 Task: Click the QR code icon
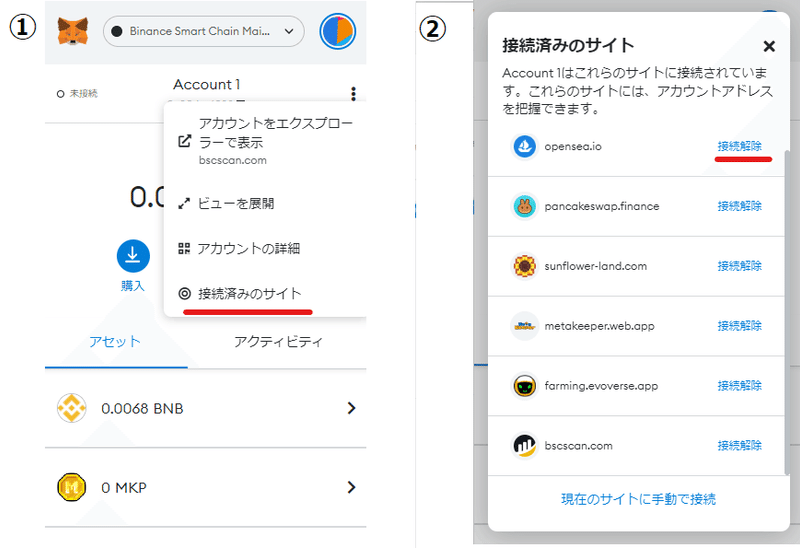pyautogui.click(x=184, y=248)
